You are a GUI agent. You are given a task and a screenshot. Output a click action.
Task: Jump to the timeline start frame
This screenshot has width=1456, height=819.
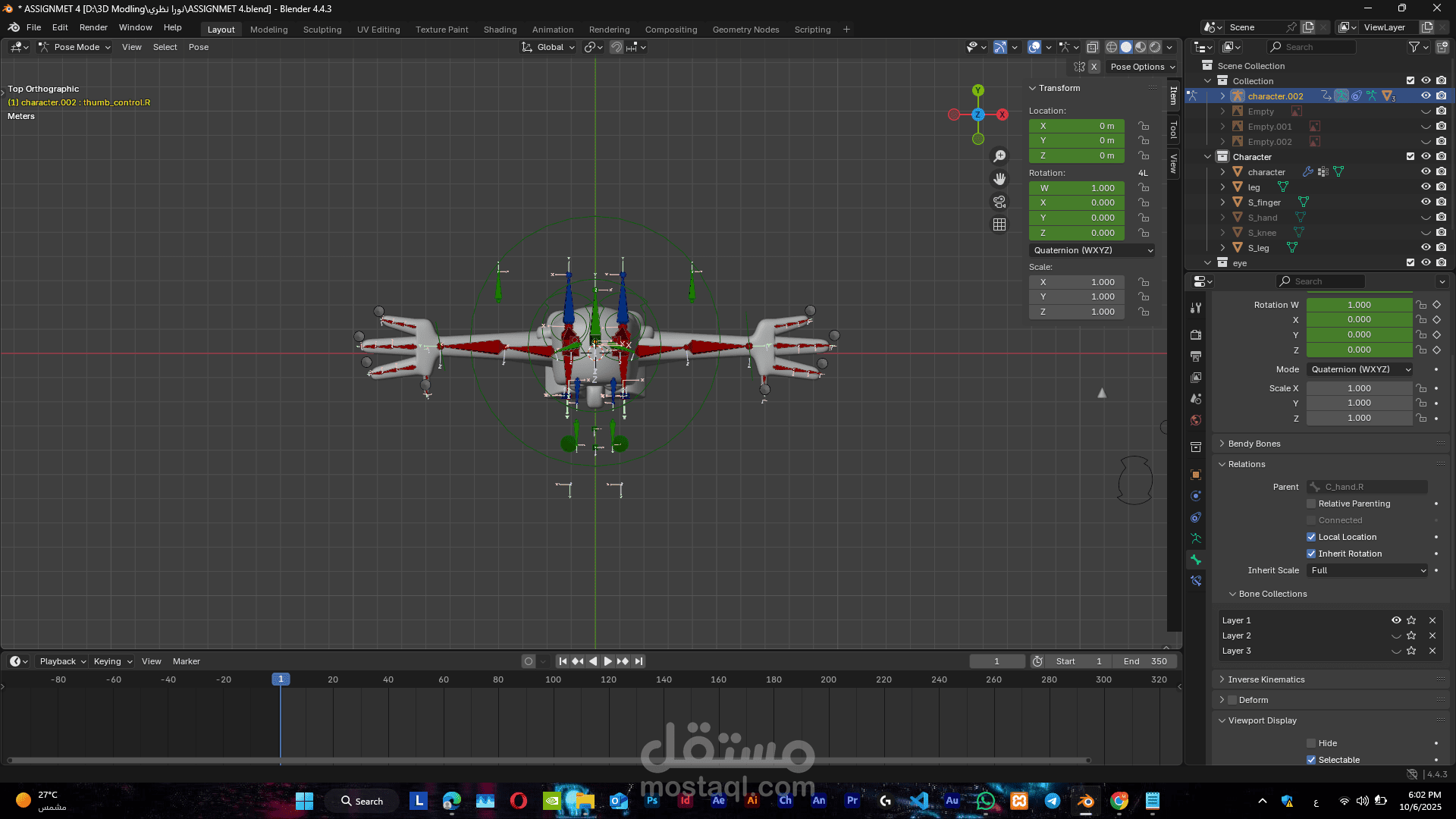pos(563,661)
